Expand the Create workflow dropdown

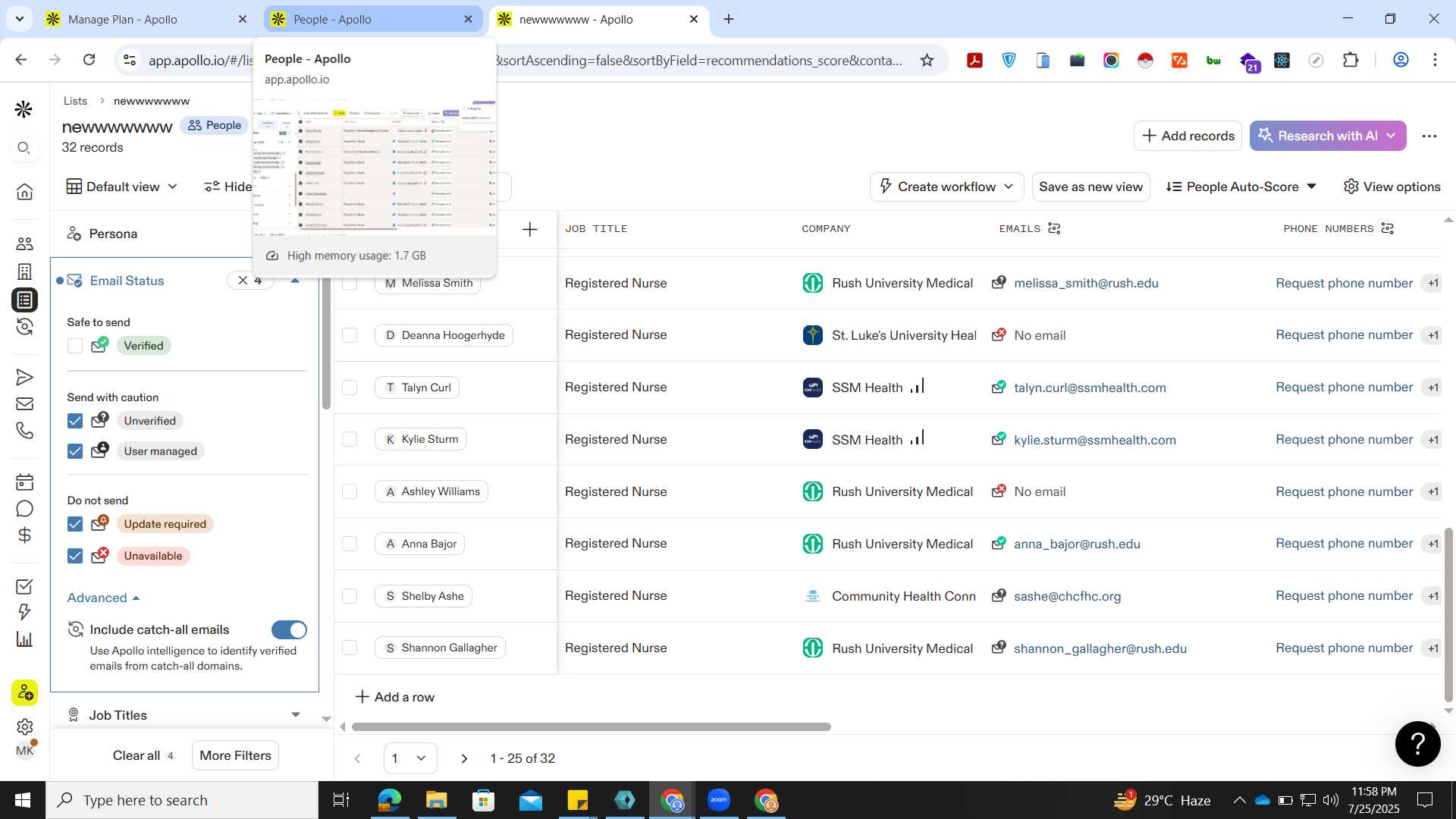coord(946,187)
